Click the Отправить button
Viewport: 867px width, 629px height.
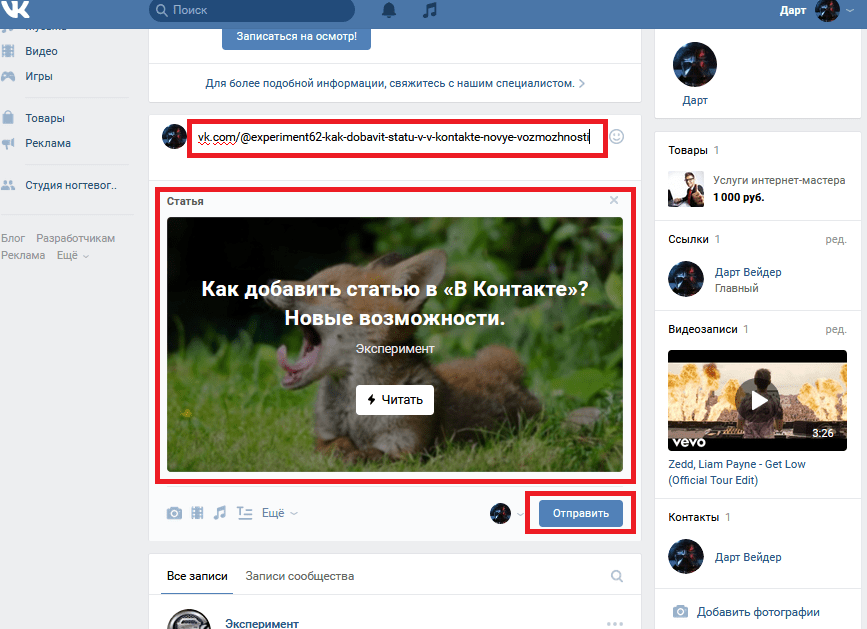[x=581, y=513]
